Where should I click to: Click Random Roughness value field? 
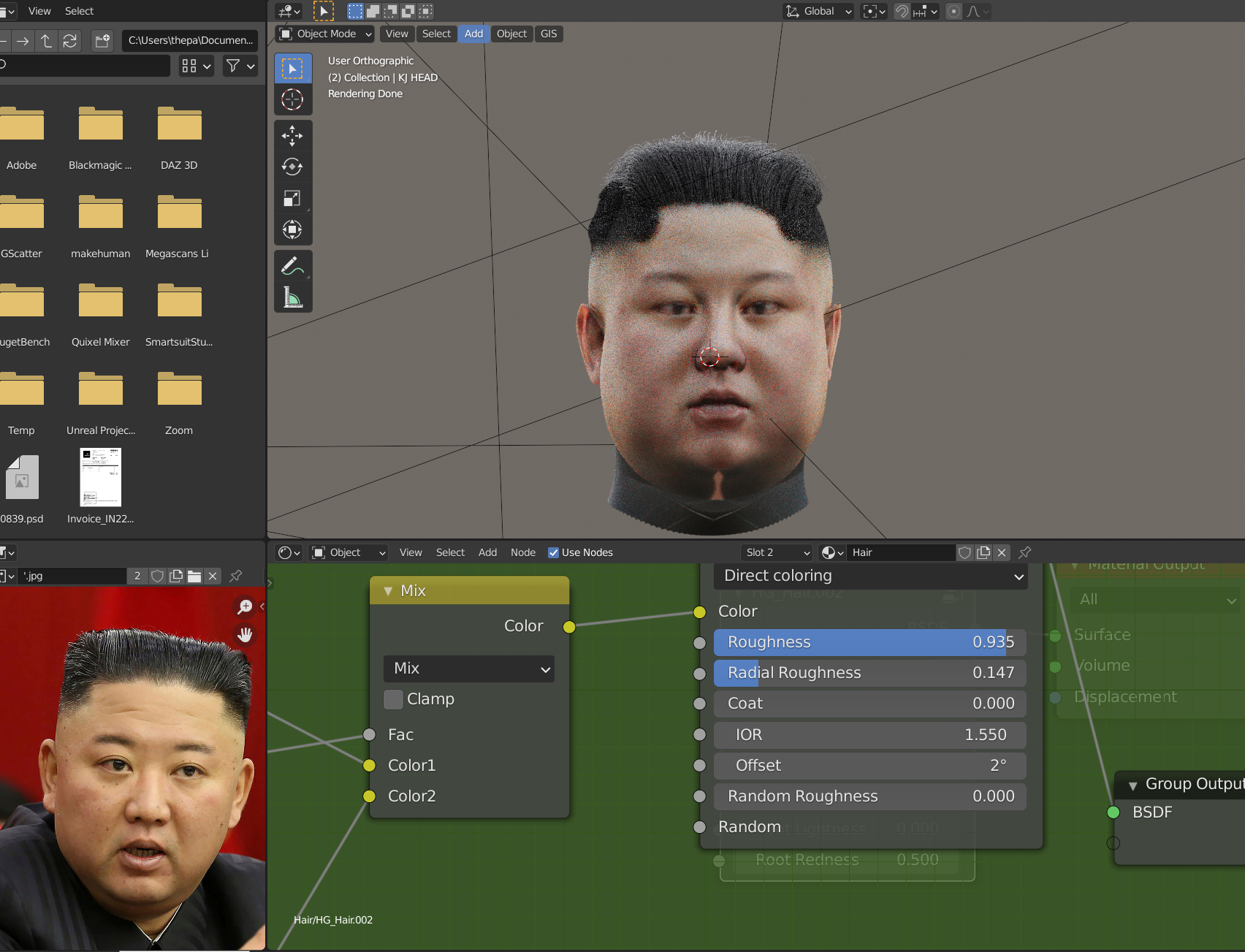[870, 796]
